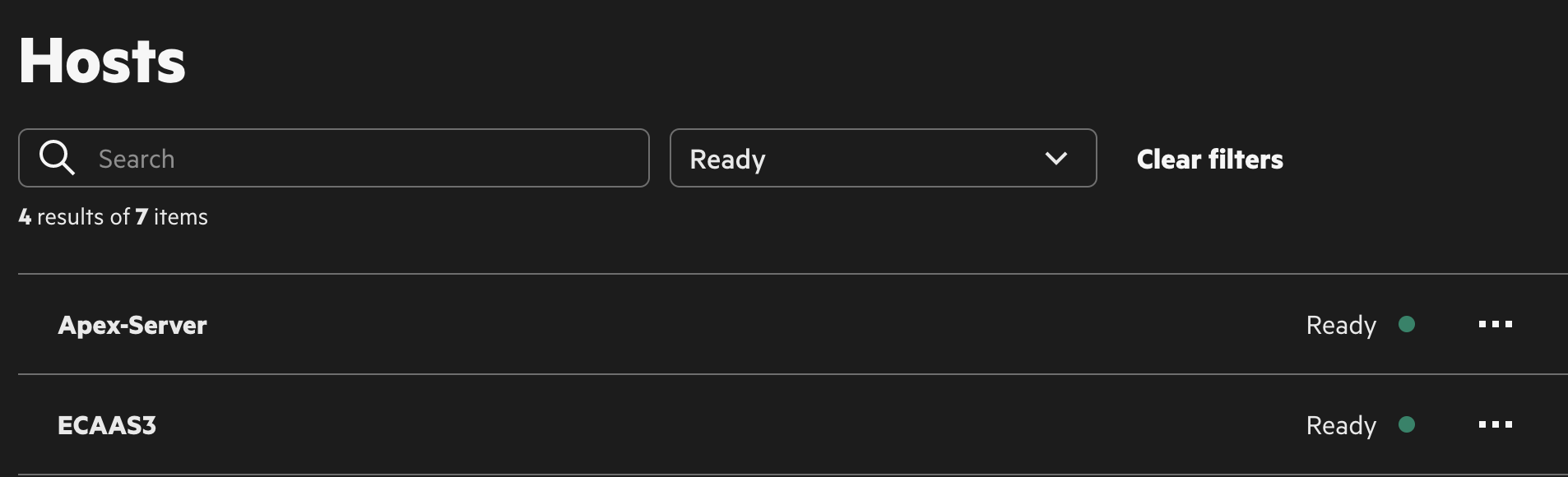Click the Ready label on the ECAAS3 row
Image resolution: width=1568 pixels, height=477 pixels.
[x=1341, y=425]
